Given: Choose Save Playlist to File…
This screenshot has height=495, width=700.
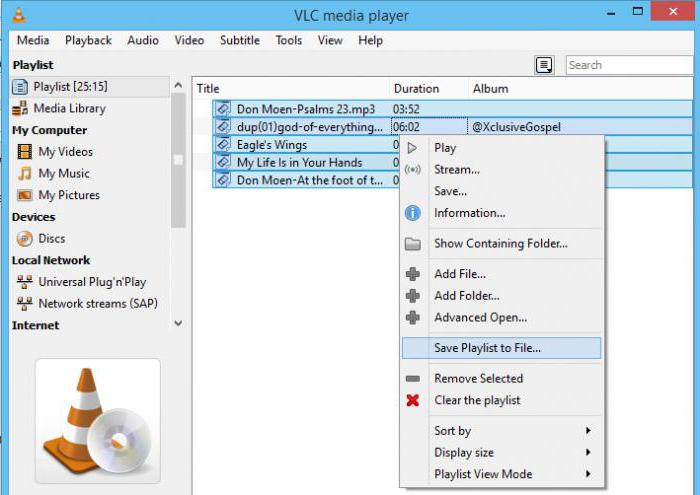Looking at the screenshot, I should (x=501, y=348).
